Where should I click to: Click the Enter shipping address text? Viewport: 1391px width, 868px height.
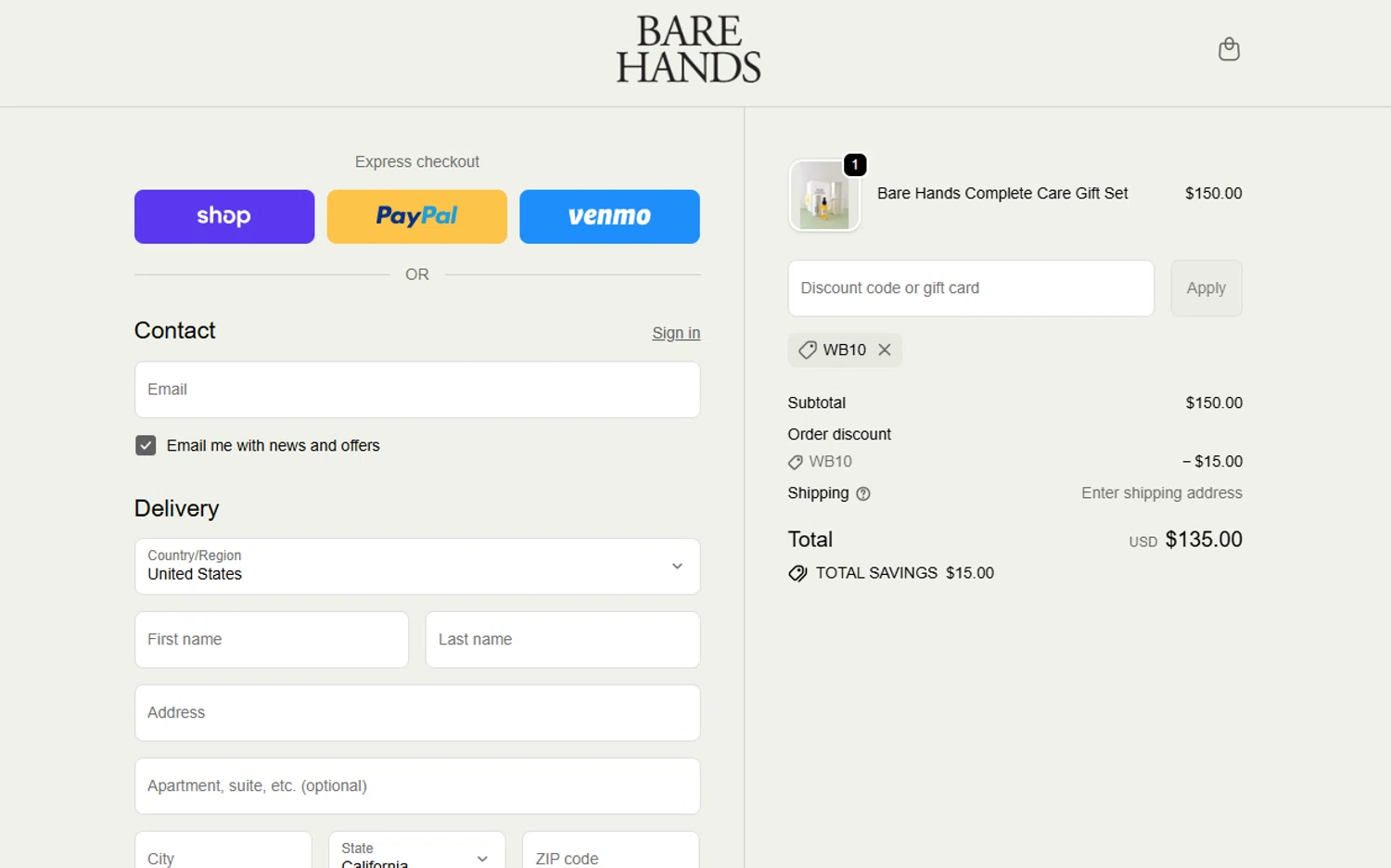point(1162,493)
